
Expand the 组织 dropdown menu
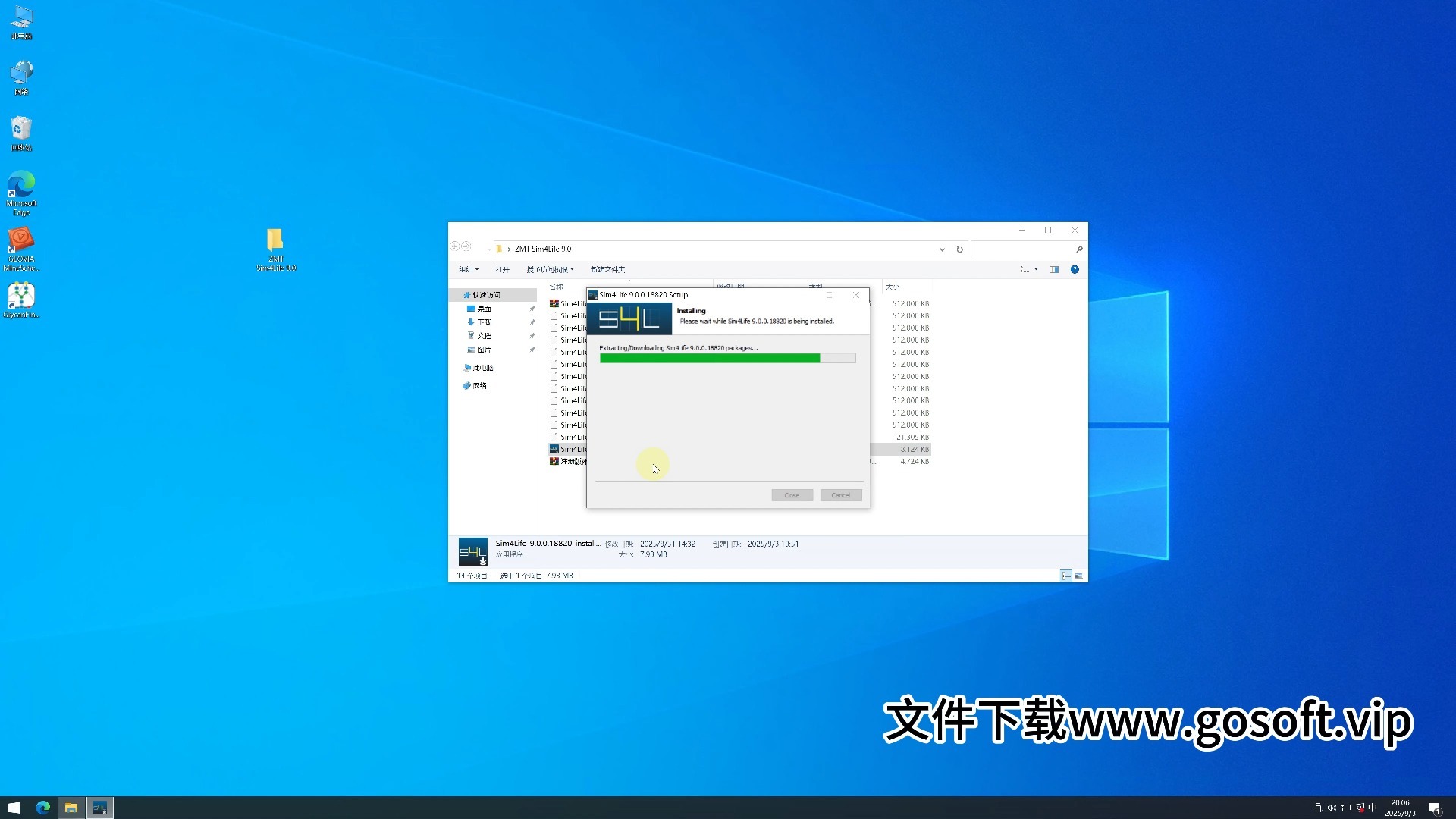click(468, 269)
